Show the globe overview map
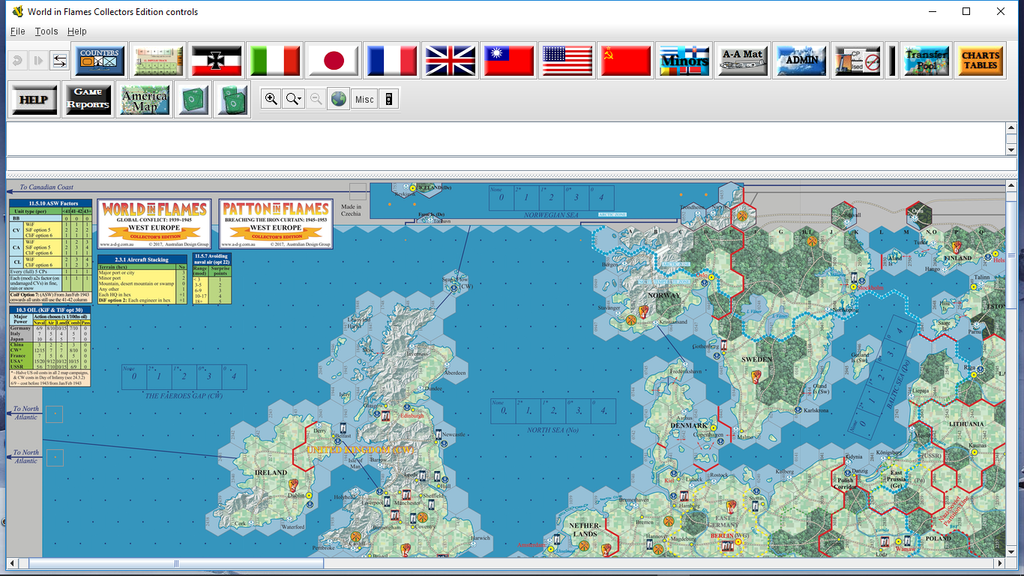This screenshot has height=576, width=1024. point(338,99)
